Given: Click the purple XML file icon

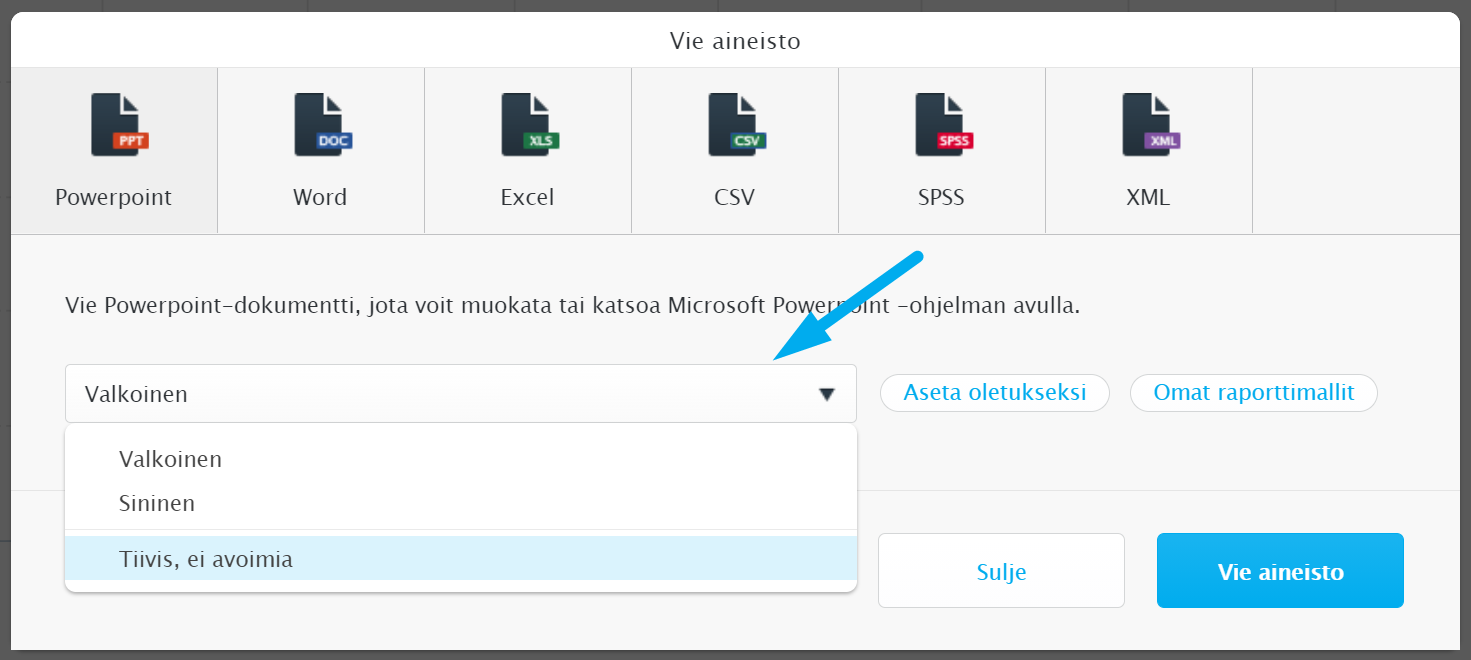Looking at the screenshot, I should click(1150, 125).
